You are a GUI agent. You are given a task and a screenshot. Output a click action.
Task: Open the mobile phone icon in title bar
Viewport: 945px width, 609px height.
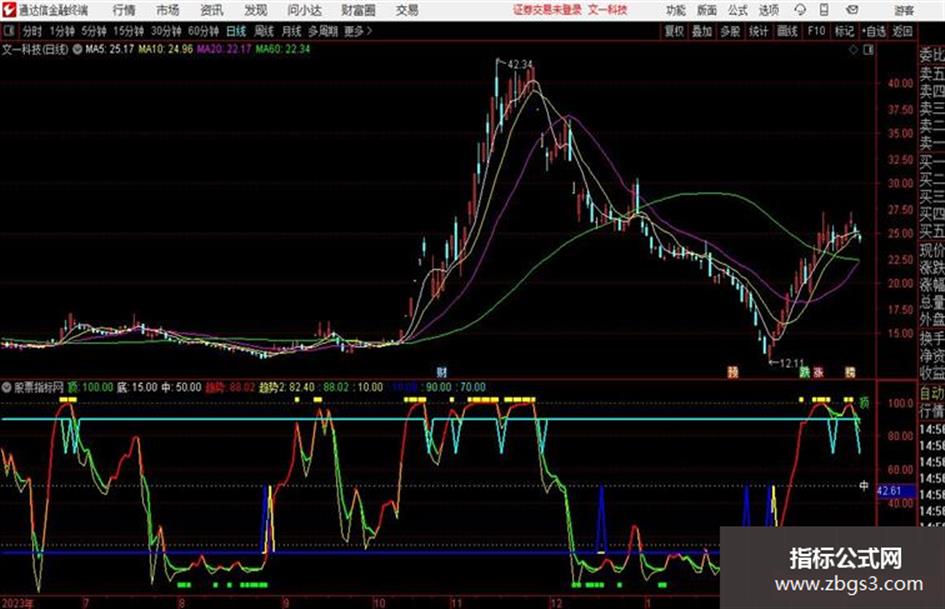pyautogui.click(x=824, y=10)
